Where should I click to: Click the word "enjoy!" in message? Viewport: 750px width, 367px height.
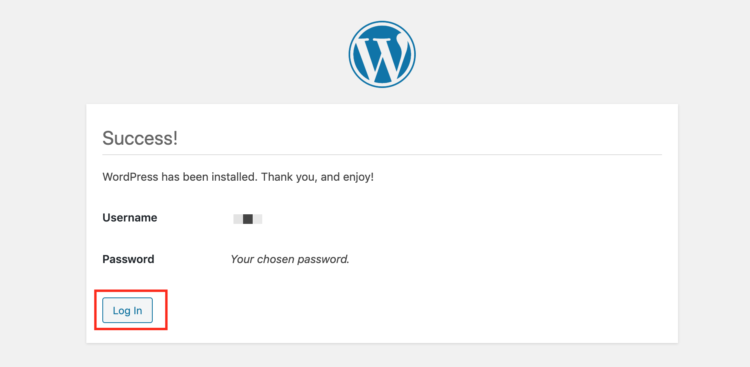coord(359,177)
